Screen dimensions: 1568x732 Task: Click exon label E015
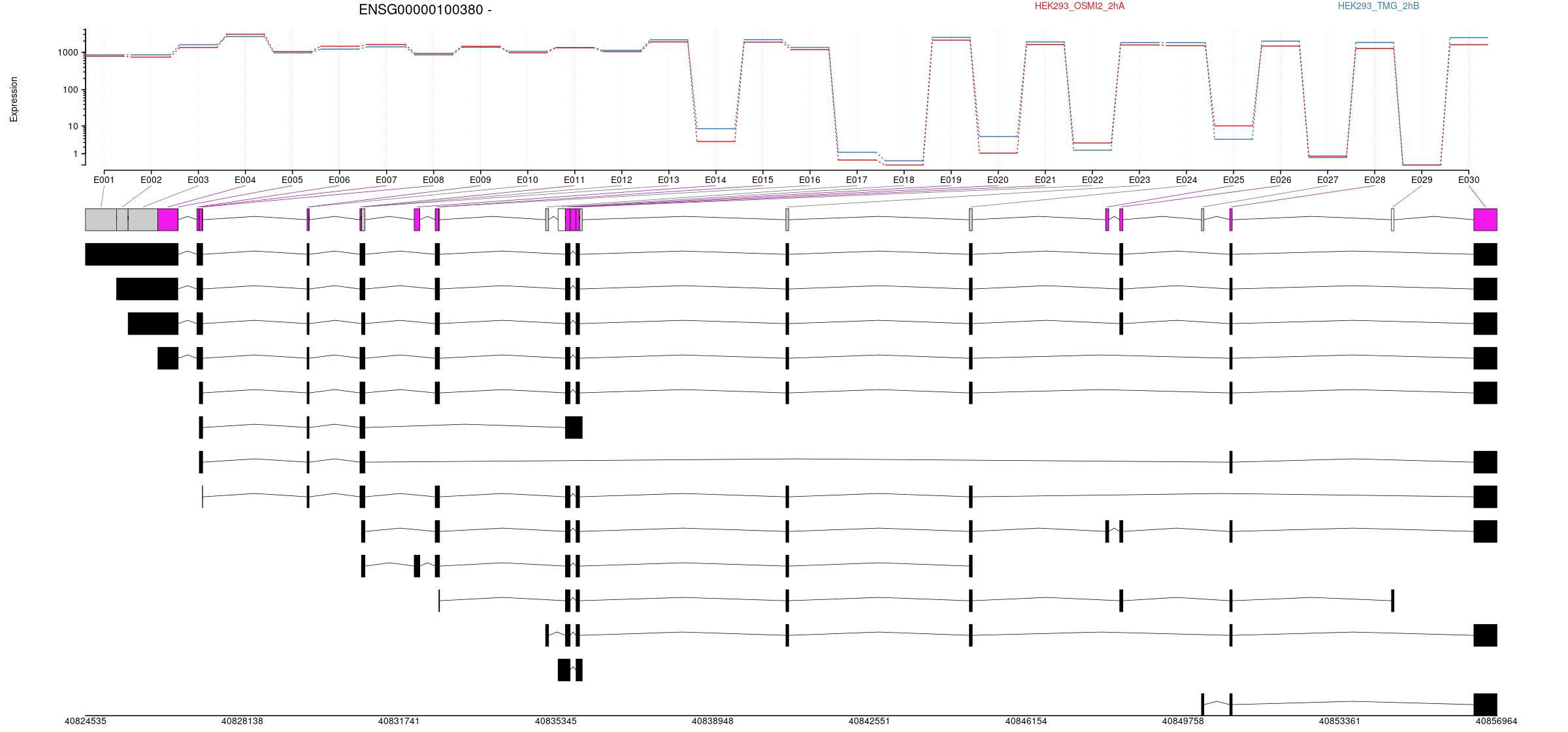(762, 180)
